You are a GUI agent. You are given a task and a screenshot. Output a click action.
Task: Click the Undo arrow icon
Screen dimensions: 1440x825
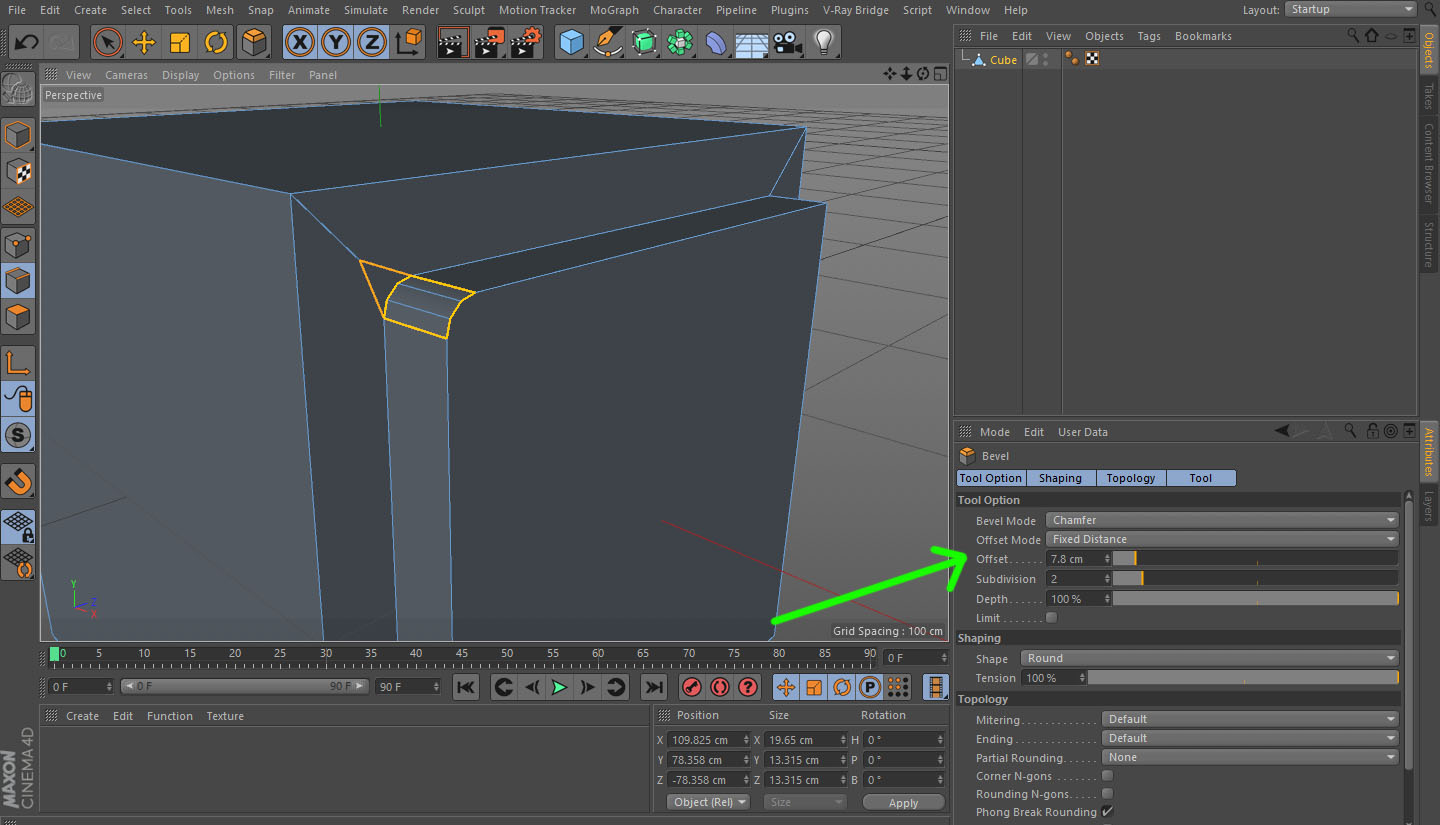click(27, 43)
